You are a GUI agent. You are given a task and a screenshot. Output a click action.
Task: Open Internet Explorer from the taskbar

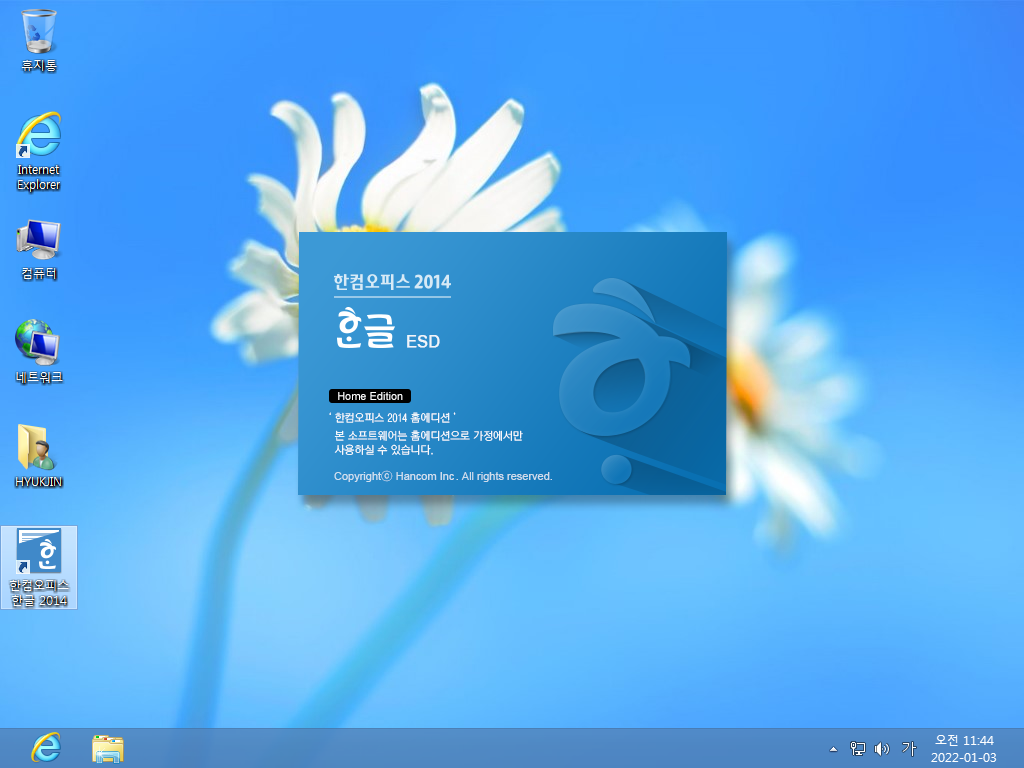point(46,748)
